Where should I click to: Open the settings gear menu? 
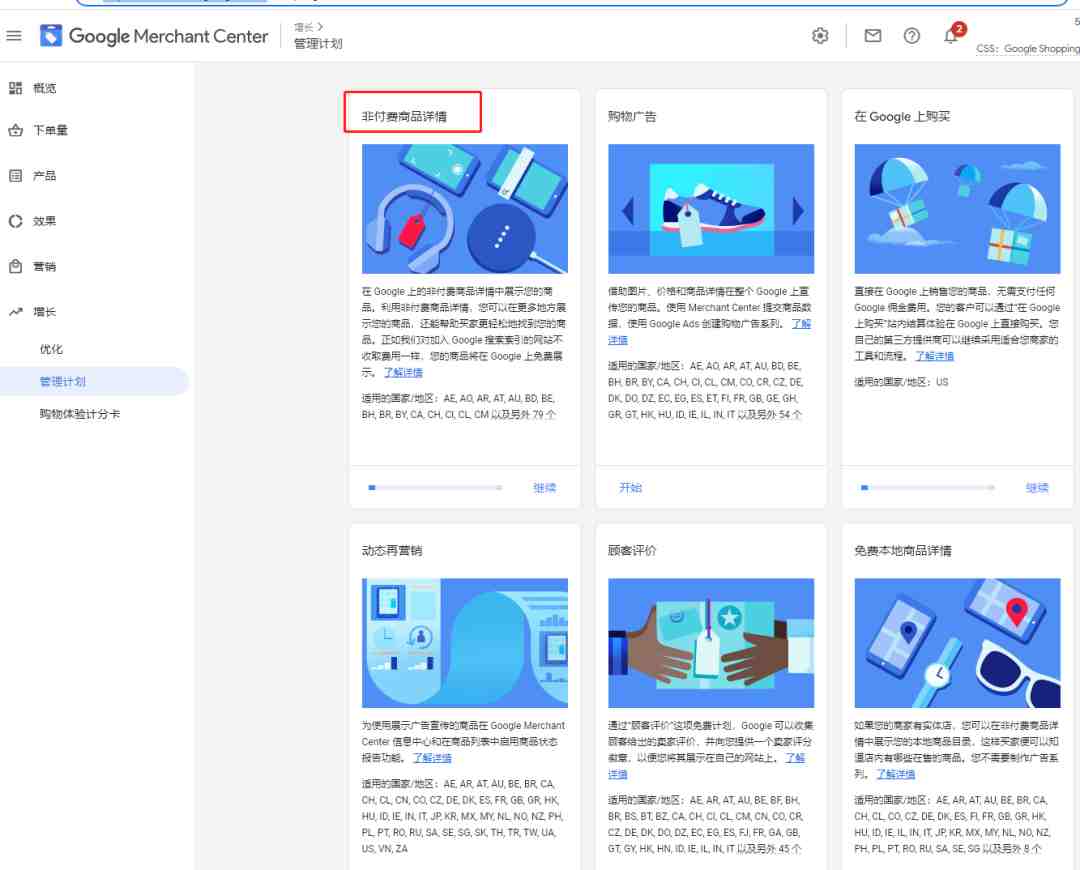pos(820,36)
